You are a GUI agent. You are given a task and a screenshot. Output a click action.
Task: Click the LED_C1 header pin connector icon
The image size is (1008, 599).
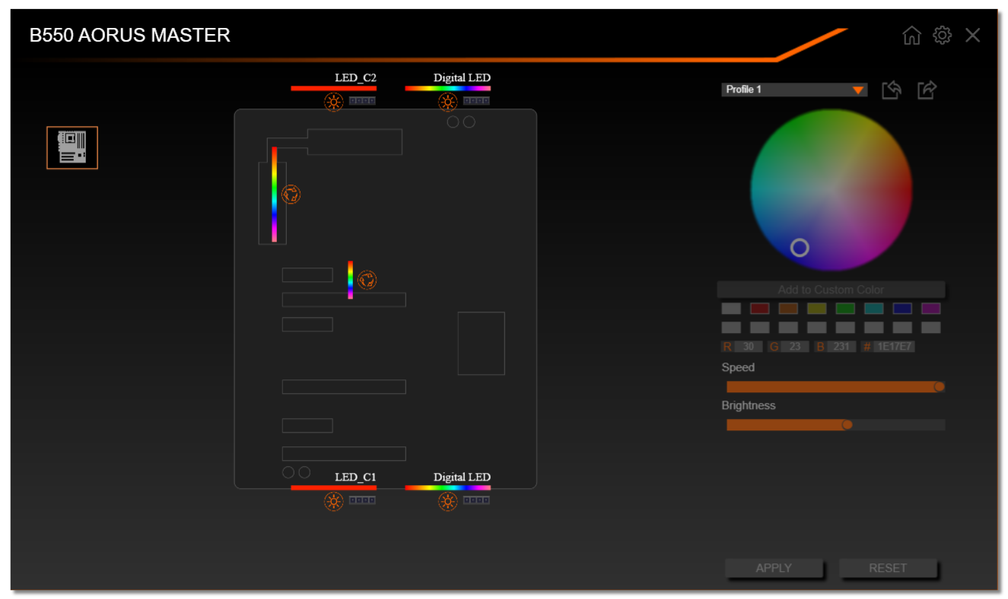coord(362,500)
